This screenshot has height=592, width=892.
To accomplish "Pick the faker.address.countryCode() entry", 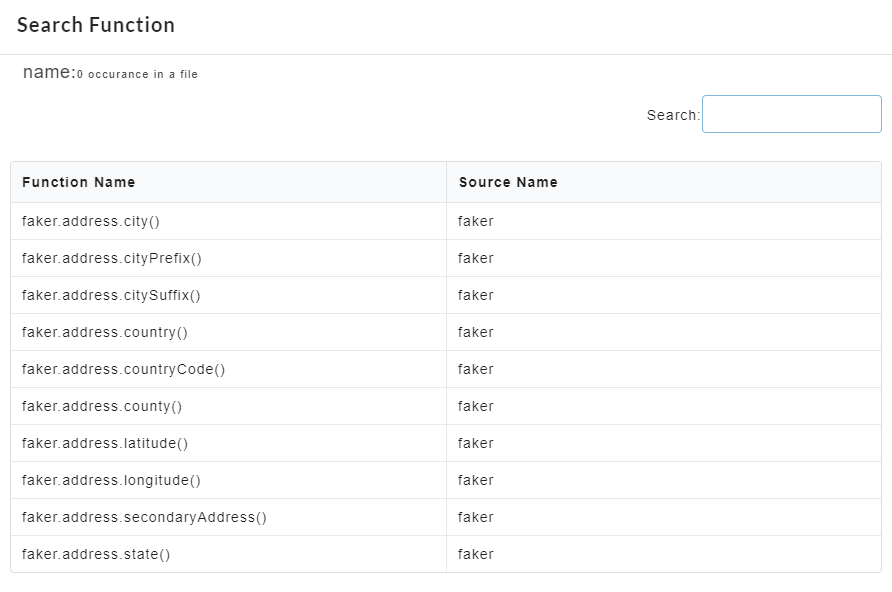I will pyautogui.click(x=124, y=369).
